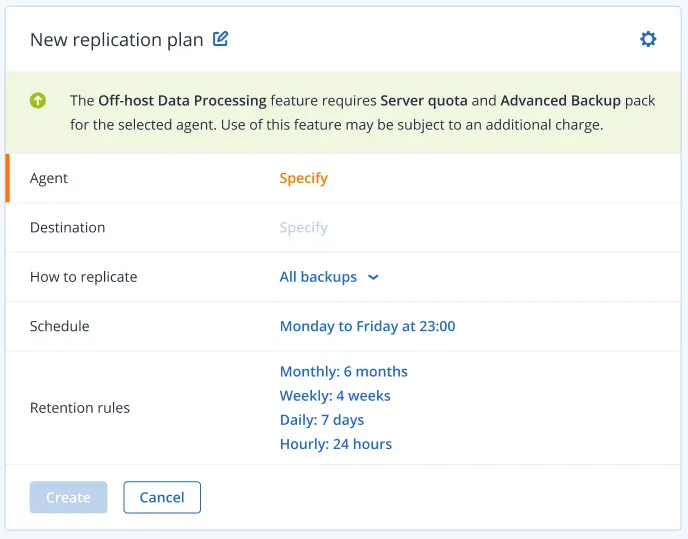Edit schedule Monday to Friday at 23:00

[367, 326]
